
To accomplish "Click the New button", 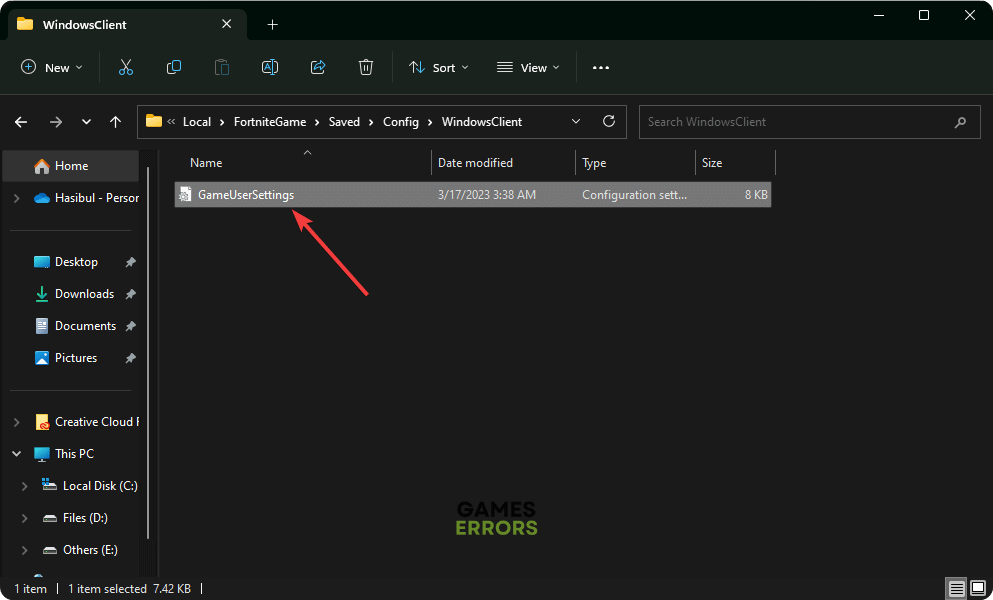I will (52, 67).
